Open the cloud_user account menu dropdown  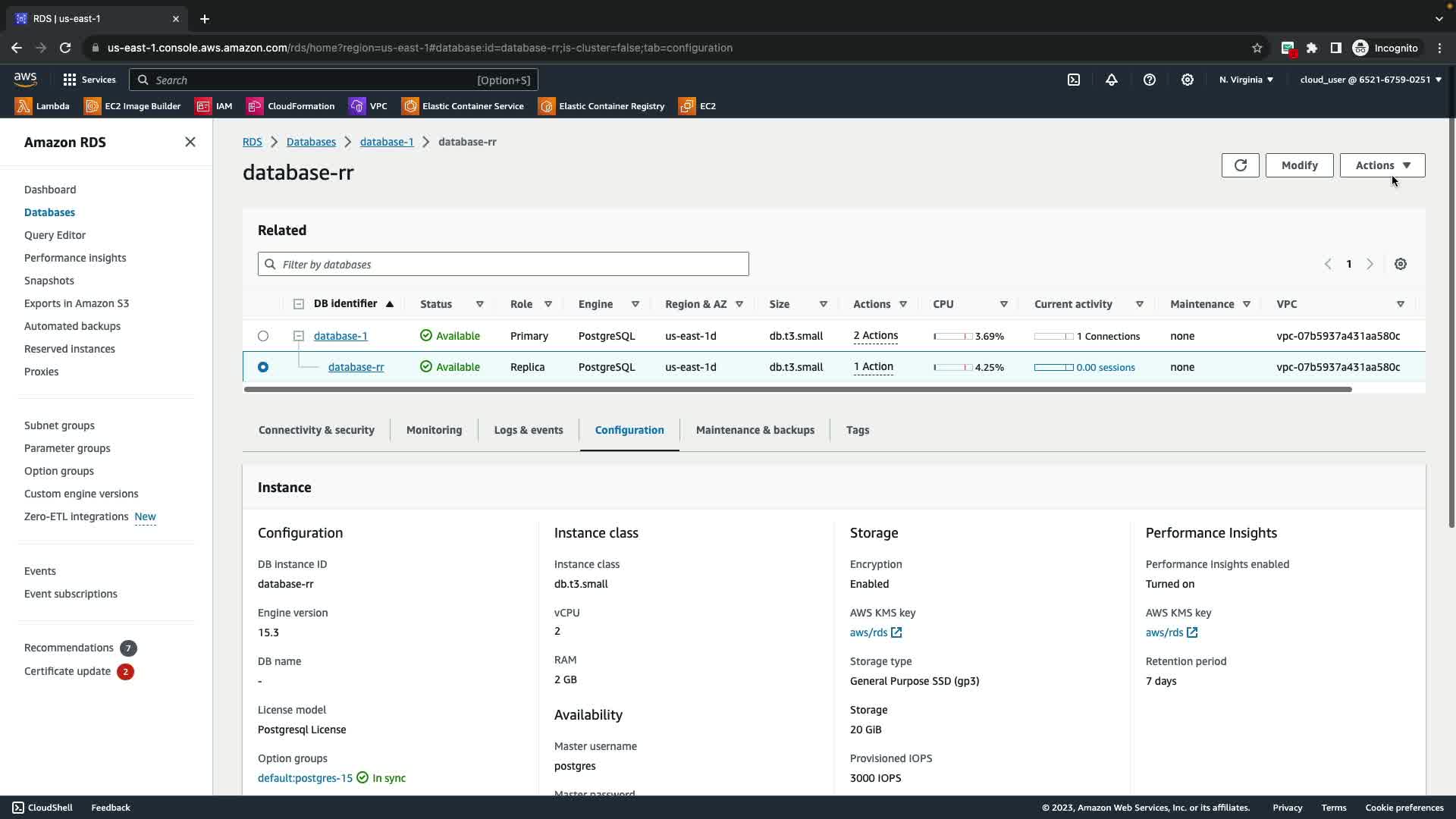[x=1370, y=80]
